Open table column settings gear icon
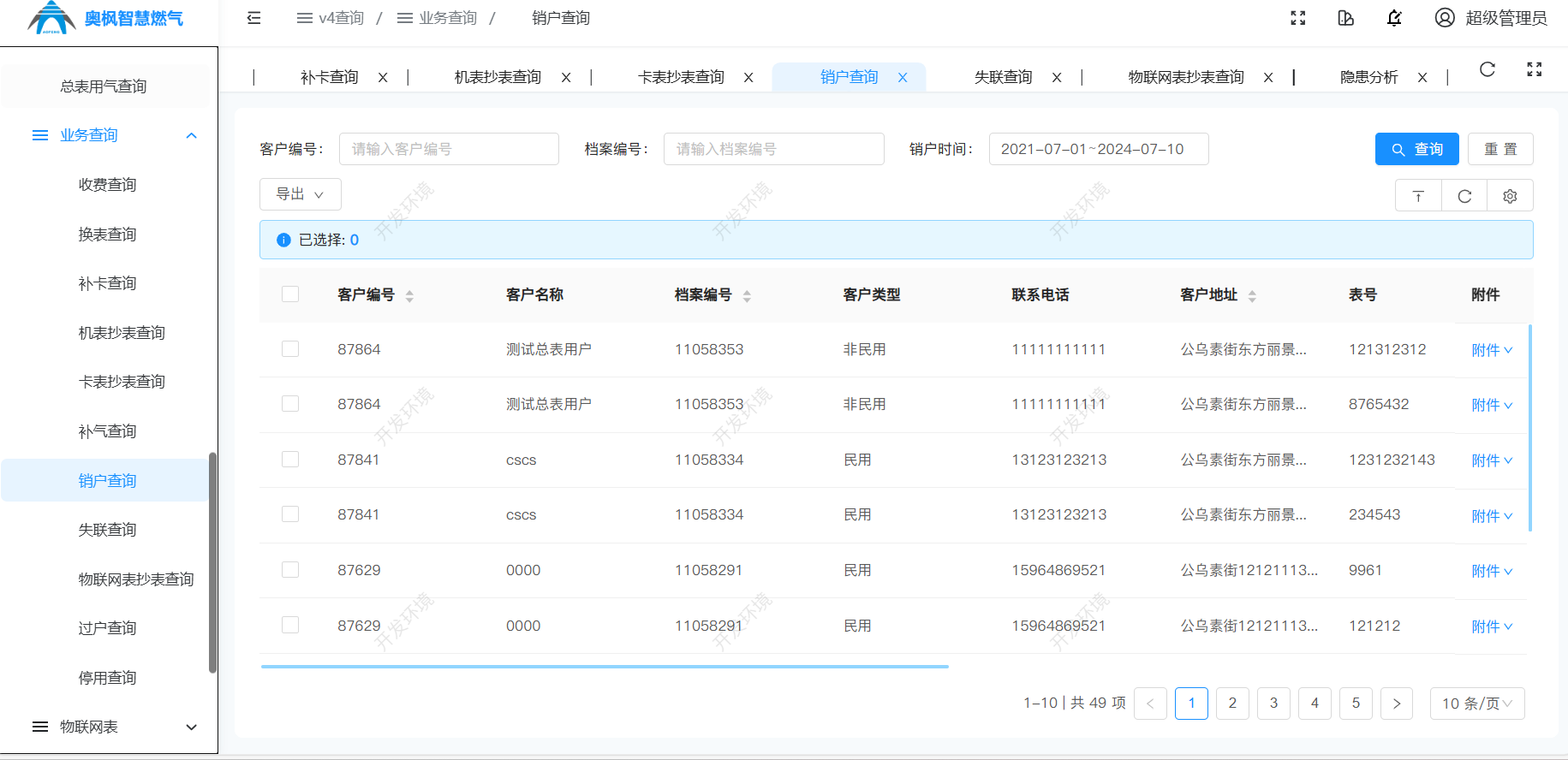 tap(1510, 196)
